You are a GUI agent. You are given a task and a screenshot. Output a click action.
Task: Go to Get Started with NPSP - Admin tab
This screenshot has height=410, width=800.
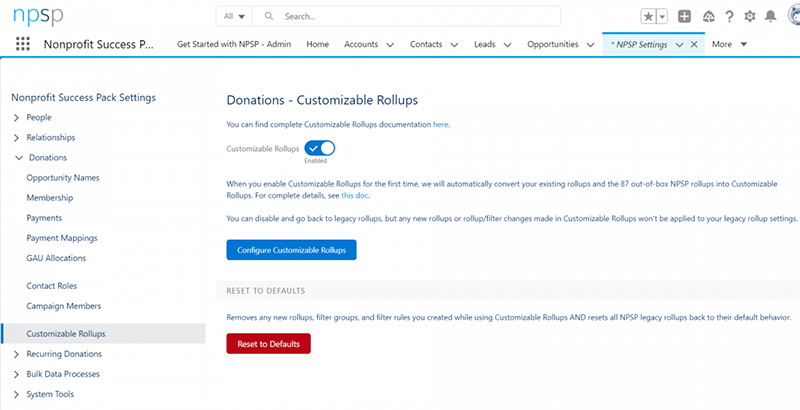coord(234,44)
